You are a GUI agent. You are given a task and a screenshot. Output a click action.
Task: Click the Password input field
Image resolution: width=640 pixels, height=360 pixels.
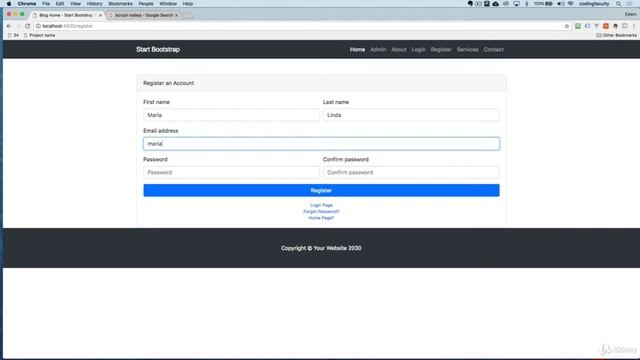231,172
